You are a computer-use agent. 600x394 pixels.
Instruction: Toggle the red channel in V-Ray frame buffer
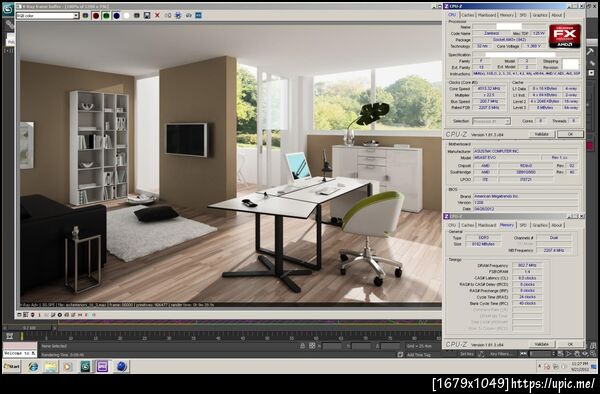(x=96, y=15)
